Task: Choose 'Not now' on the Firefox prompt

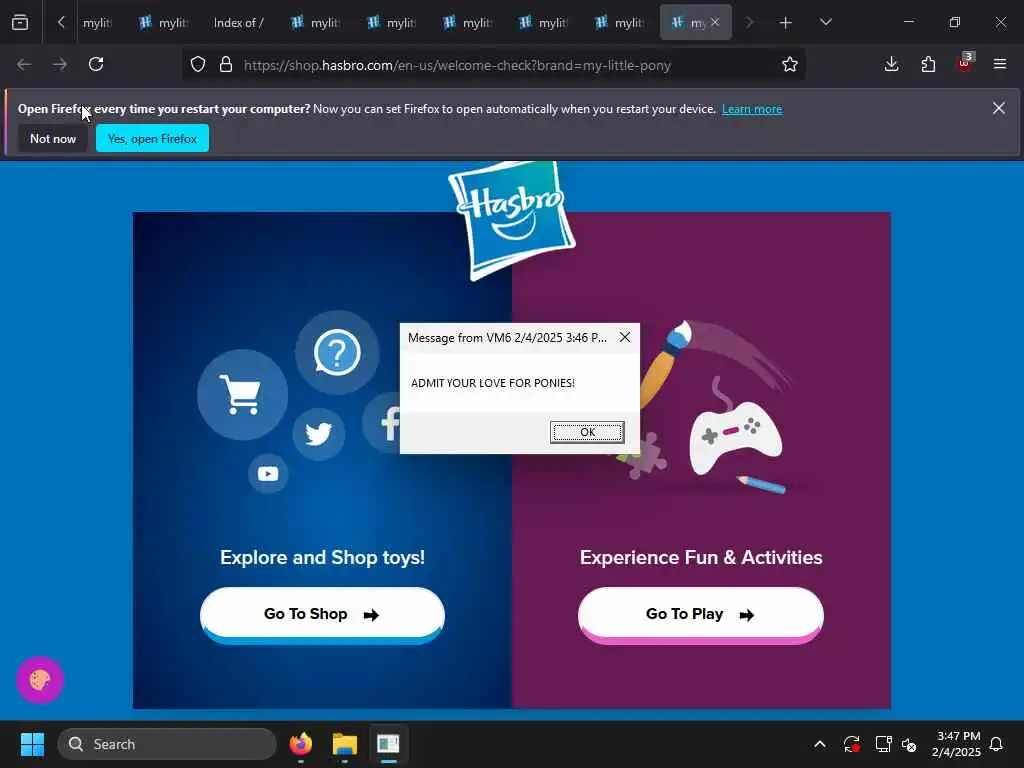Action: click(53, 138)
